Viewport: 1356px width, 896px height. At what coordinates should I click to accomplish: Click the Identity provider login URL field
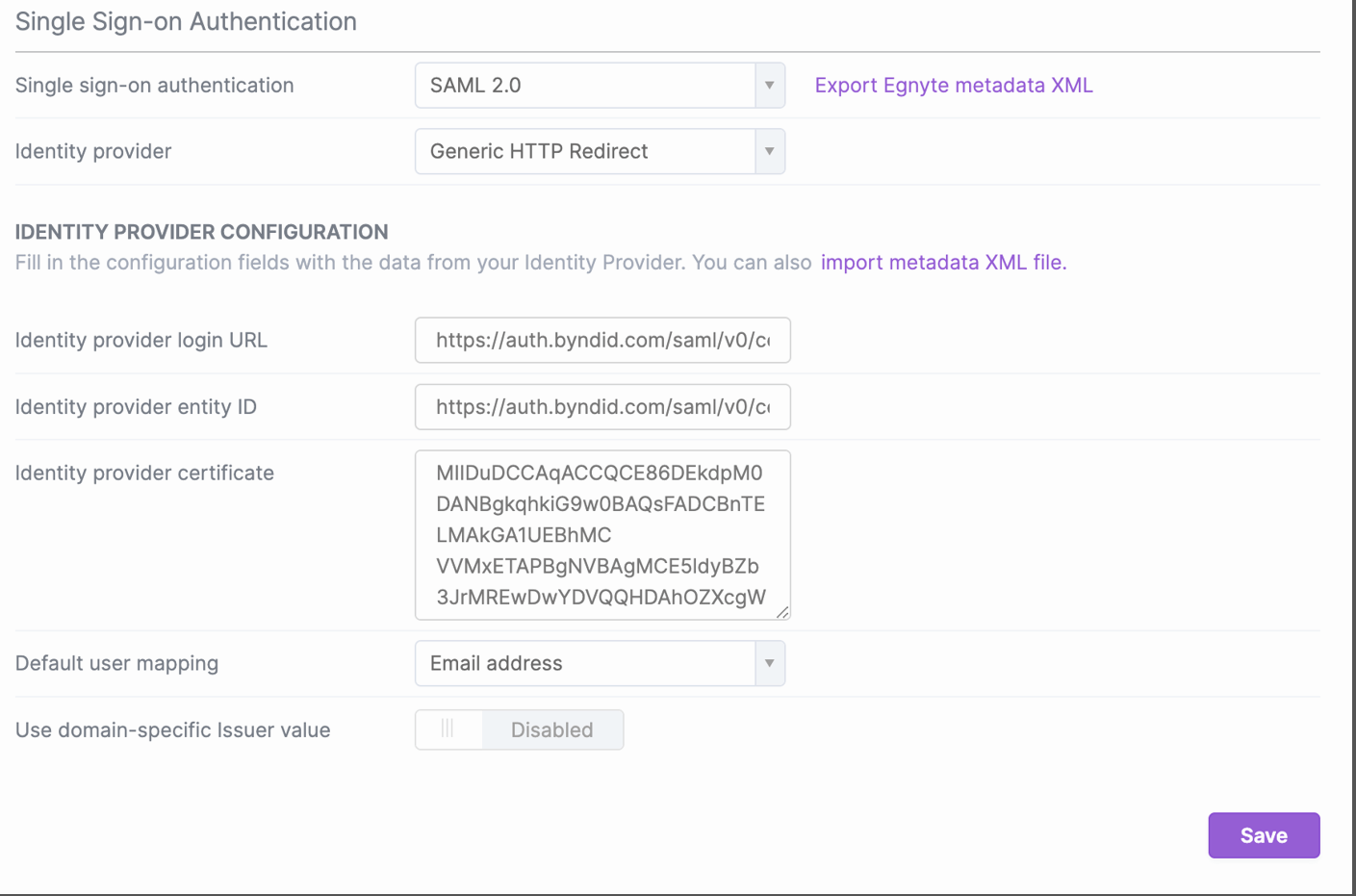click(601, 340)
